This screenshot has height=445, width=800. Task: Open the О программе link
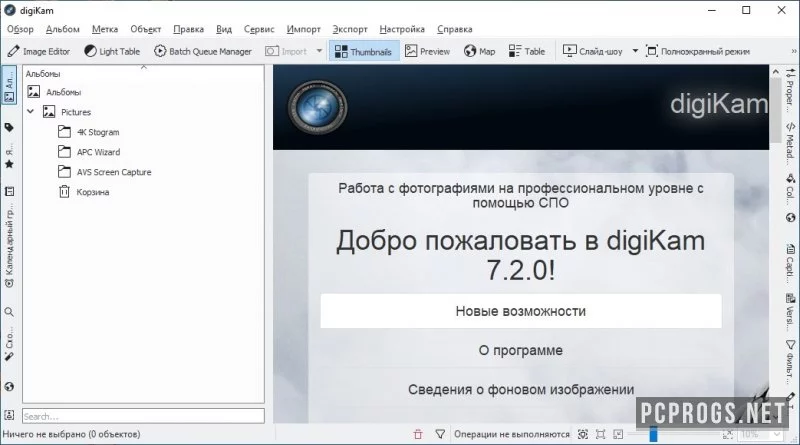coord(521,351)
